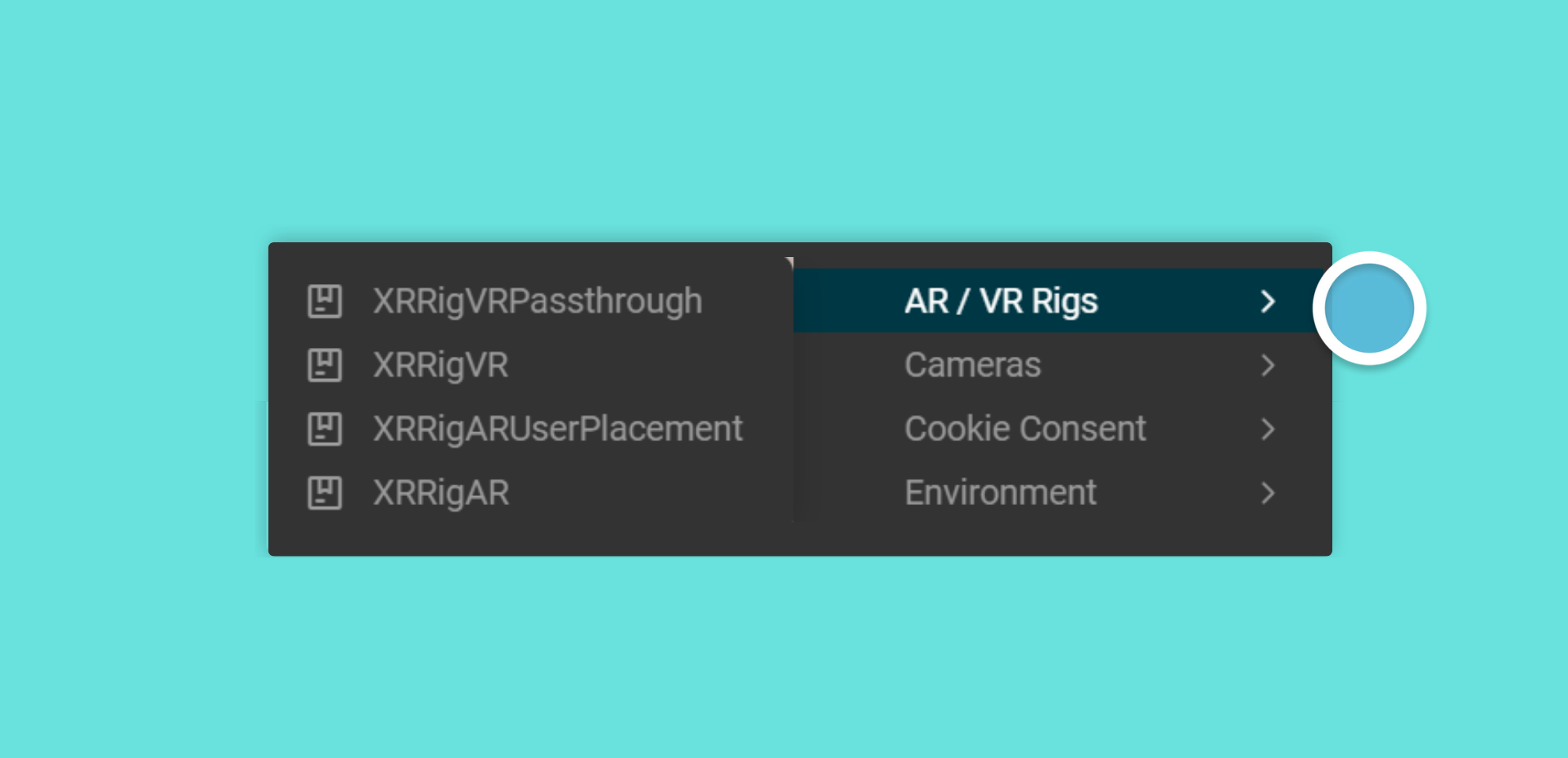Click the prefab icon beside XRRigVR
Screen dimensions: 1568x758
point(324,365)
